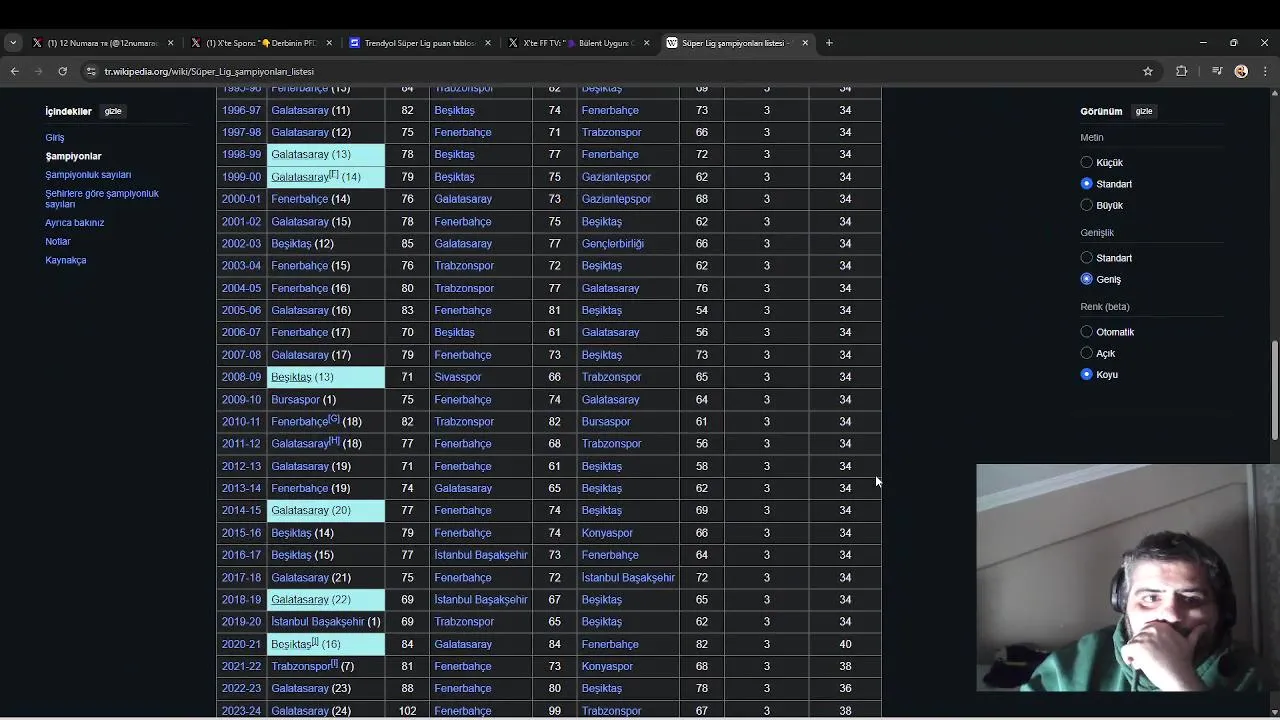Open site information icon in address bar
The height and width of the screenshot is (720, 1280).
(91, 71)
